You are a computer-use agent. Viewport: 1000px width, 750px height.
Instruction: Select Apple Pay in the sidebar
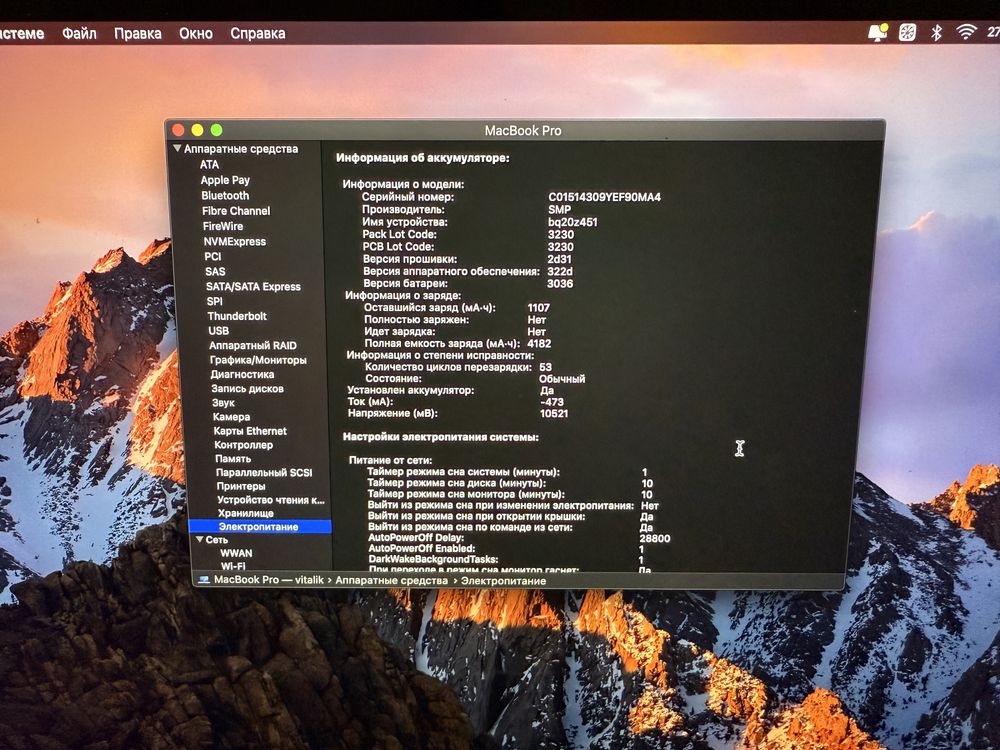pos(225,180)
